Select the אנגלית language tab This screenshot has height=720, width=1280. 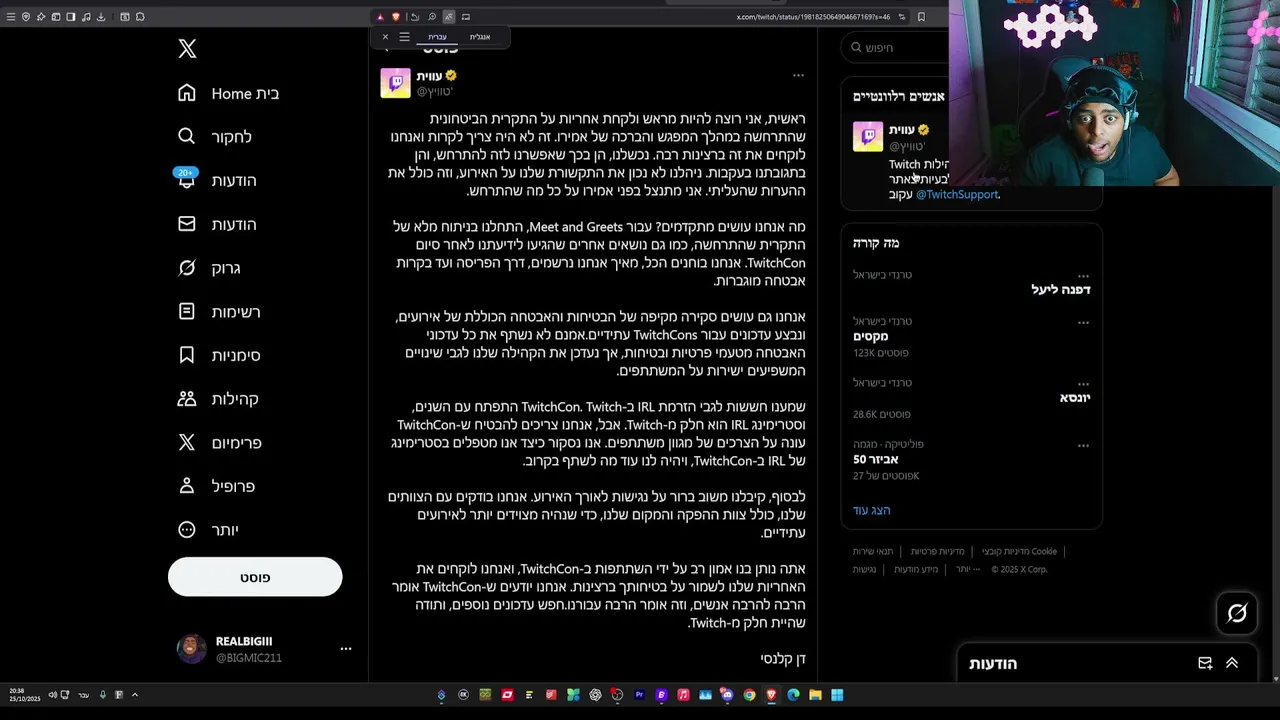(x=480, y=37)
